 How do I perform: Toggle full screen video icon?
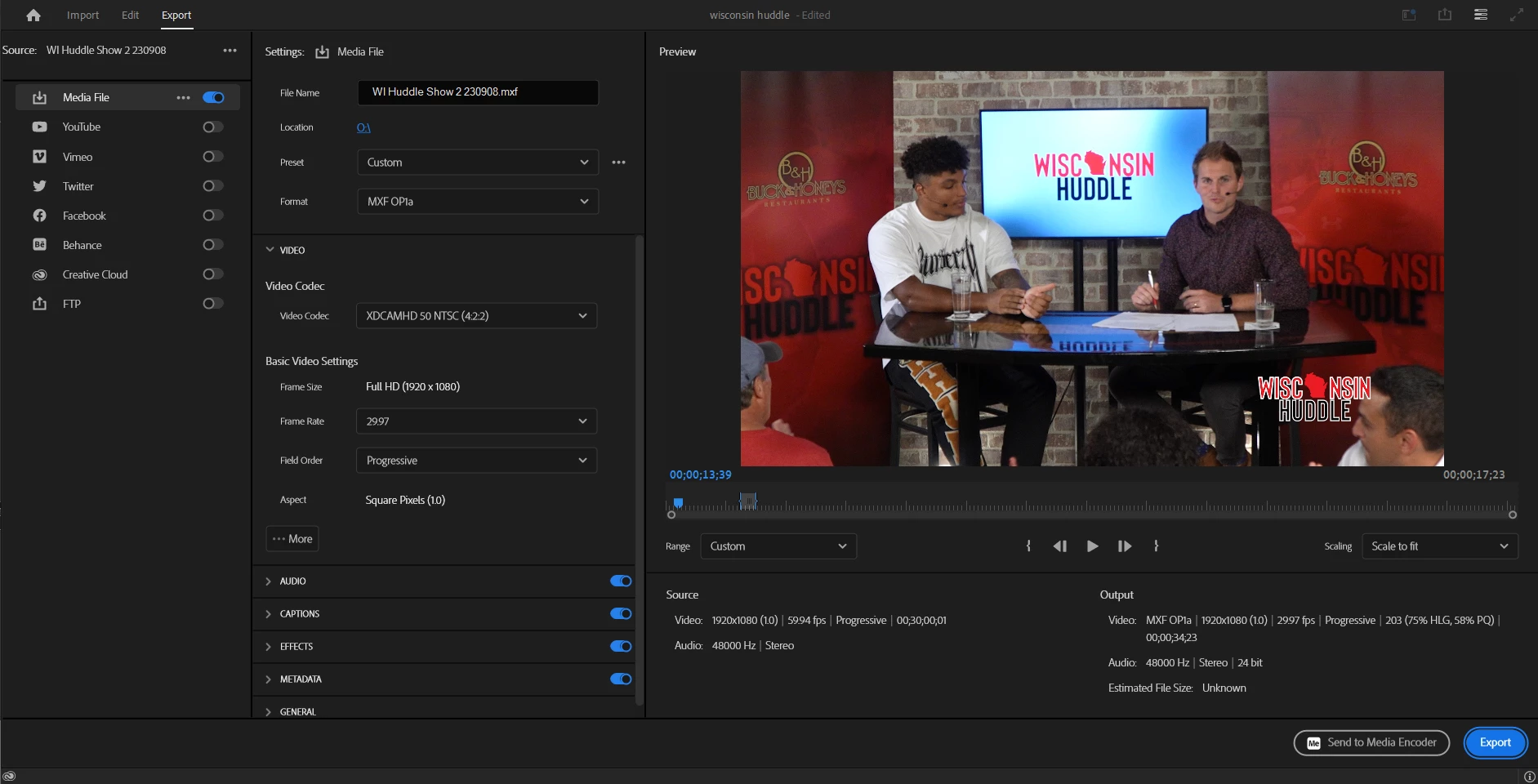pyautogui.click(x=1517, y=15)
